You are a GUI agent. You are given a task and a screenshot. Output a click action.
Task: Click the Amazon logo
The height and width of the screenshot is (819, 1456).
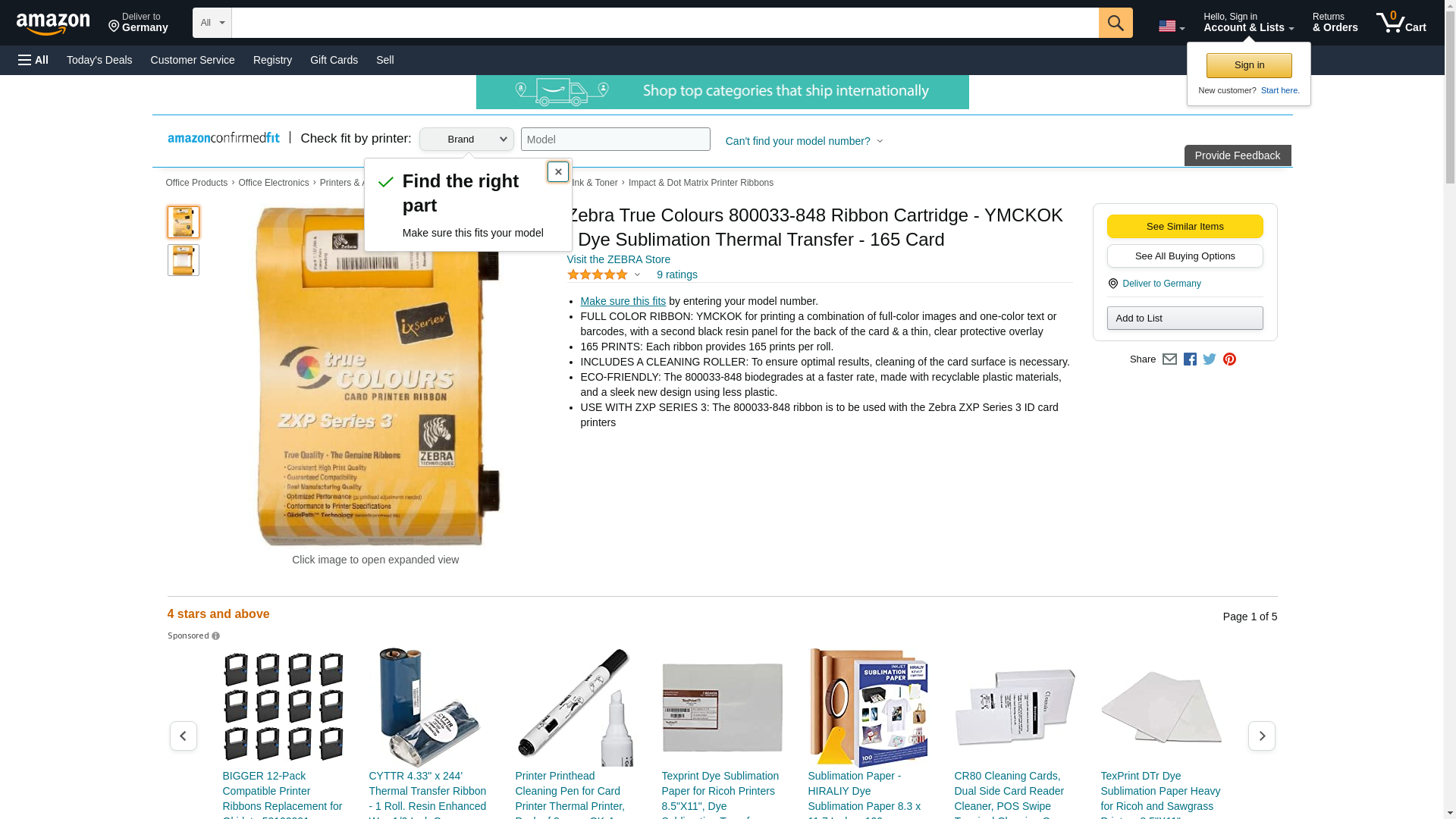coord(53,24)
